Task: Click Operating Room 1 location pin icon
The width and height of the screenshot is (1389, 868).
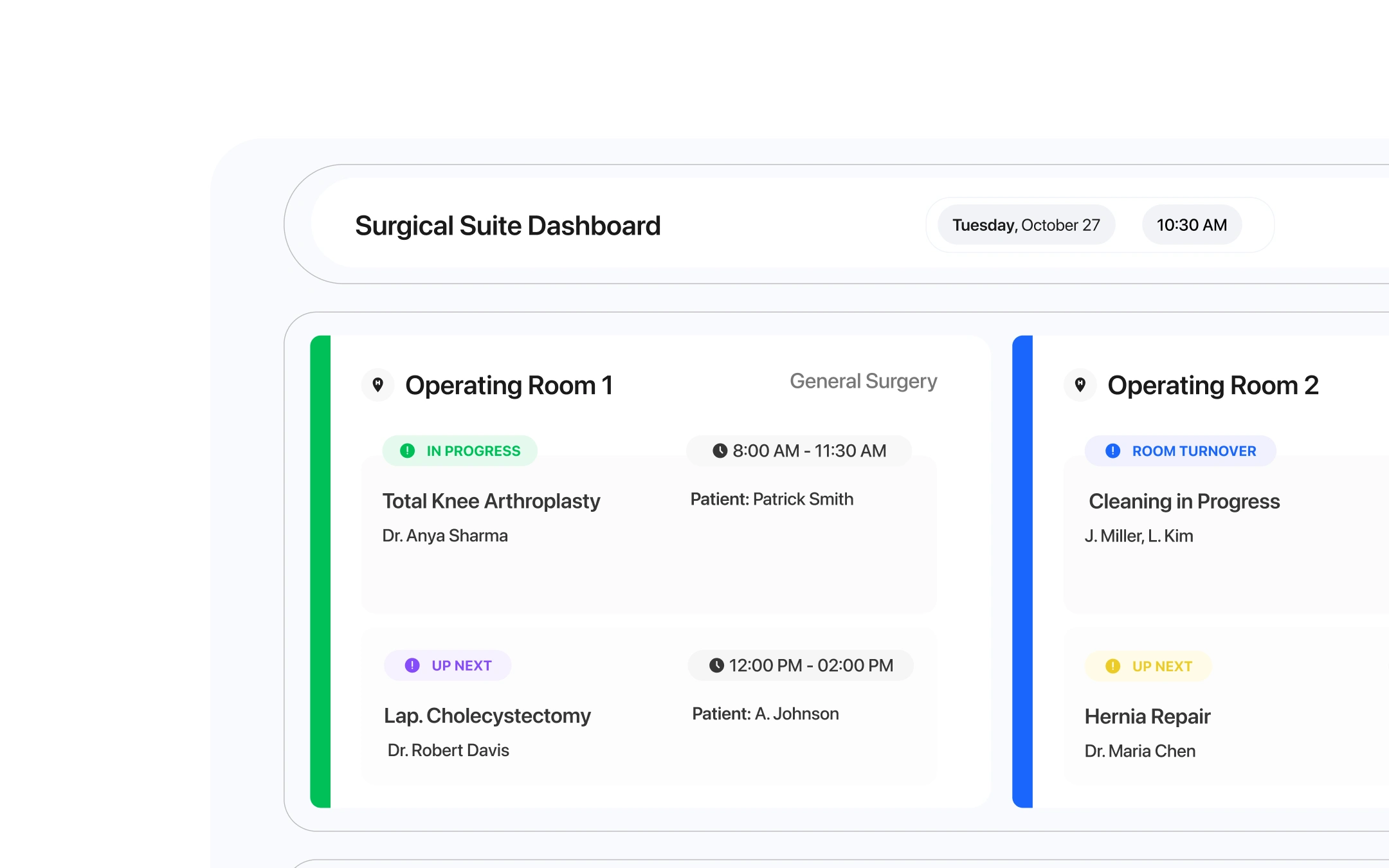Action: (x=378, y=385)
